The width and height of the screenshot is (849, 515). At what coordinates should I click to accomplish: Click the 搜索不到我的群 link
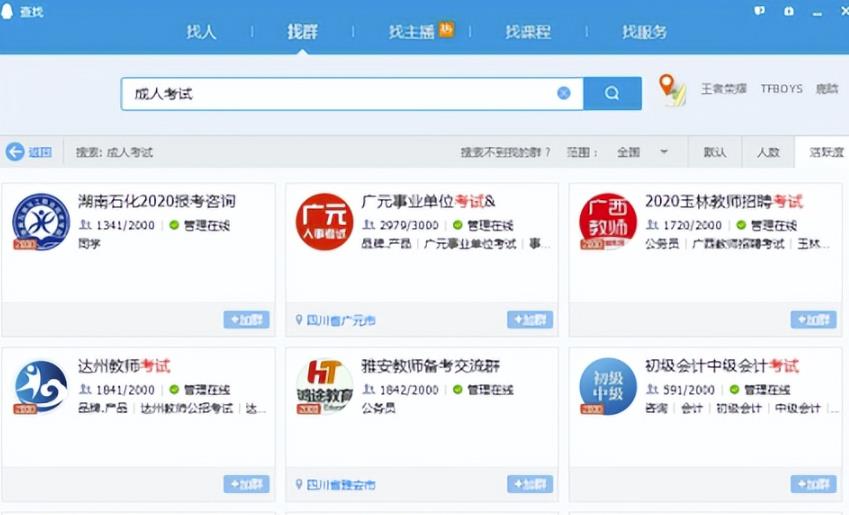tap(505, 152)
